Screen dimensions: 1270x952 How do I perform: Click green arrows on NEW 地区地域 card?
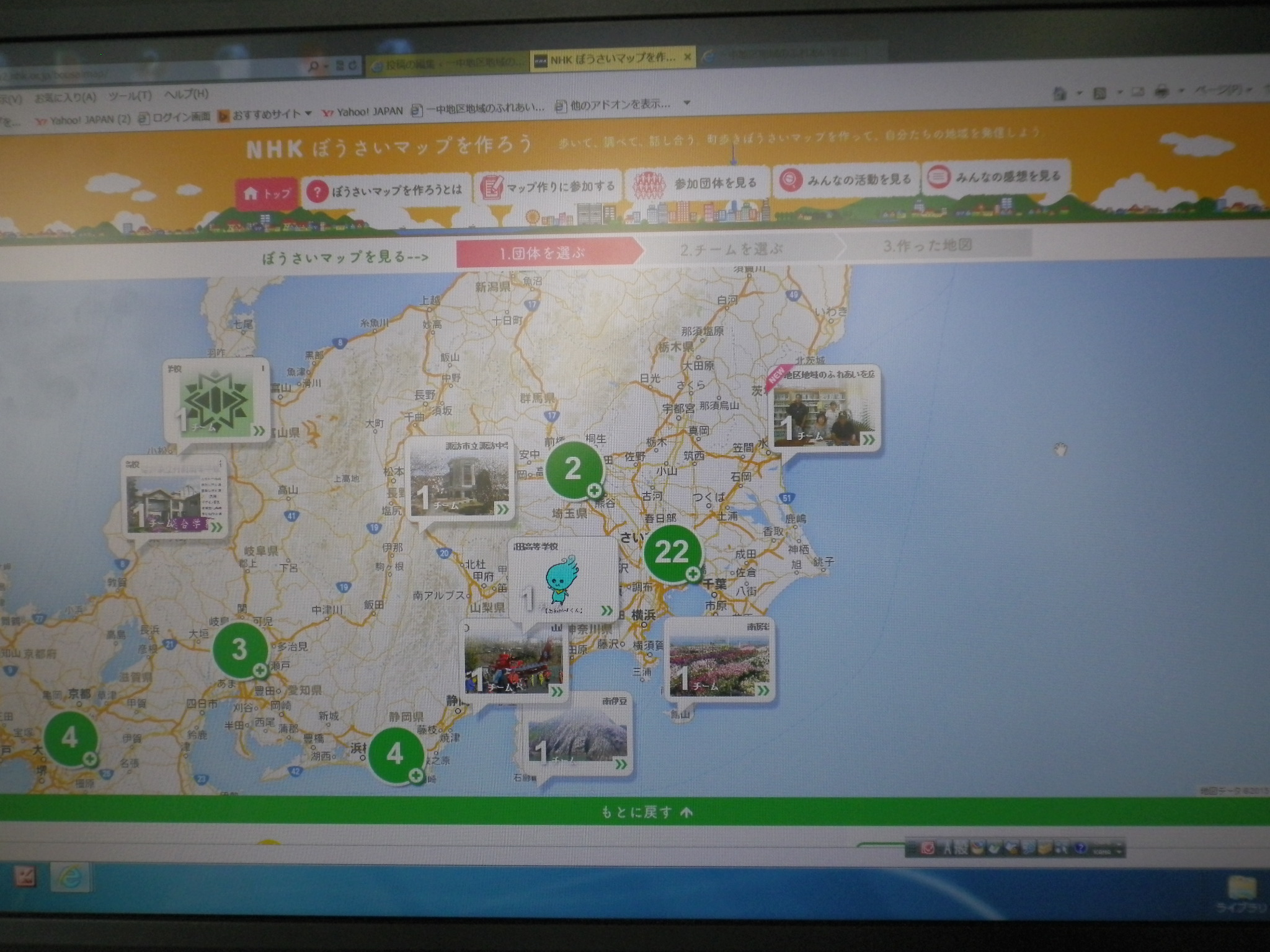pyautogui.click(x=868, y=439)
